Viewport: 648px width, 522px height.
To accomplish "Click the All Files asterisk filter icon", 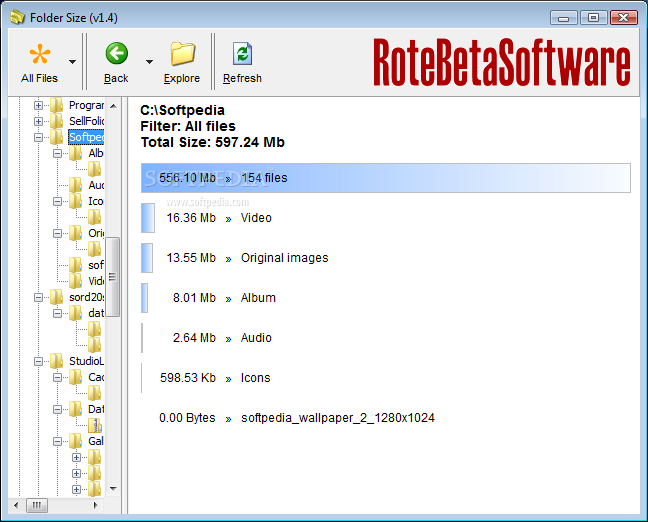I will (x=40, y=54).
